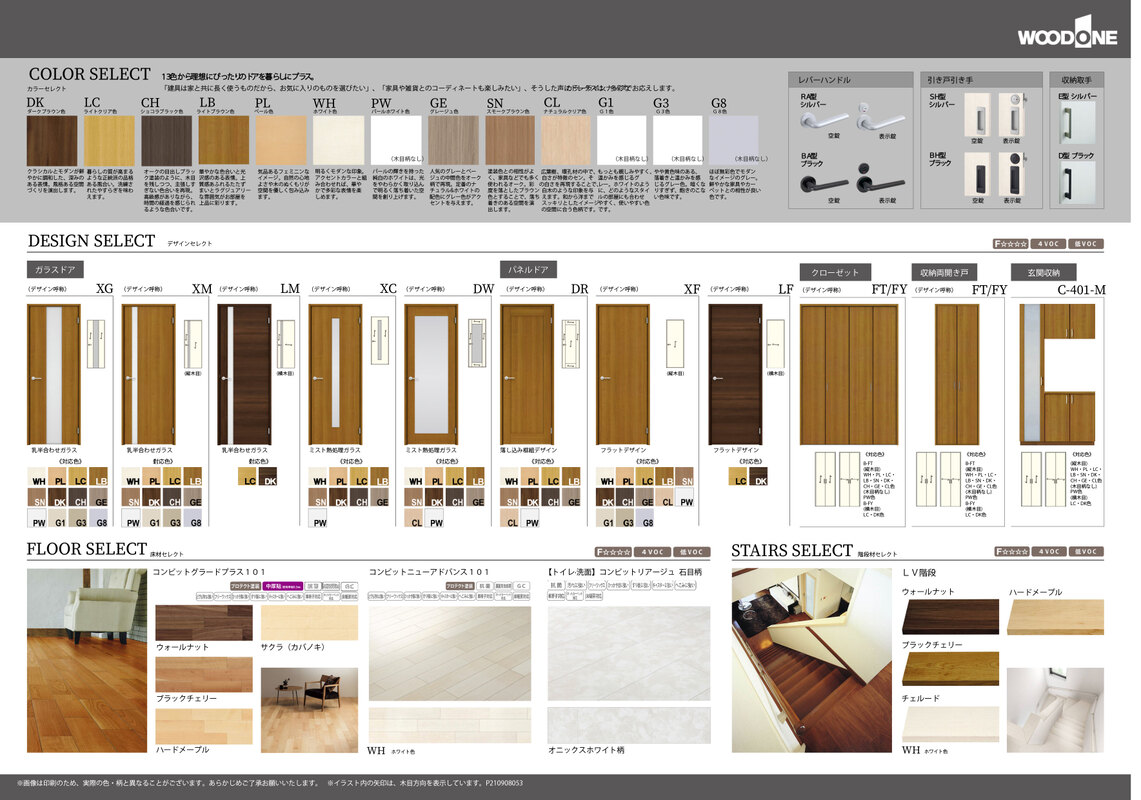Select the DK dark brown color swatch
The height and width of the screenshot is (800, 1141).
(x=51, y=140)
